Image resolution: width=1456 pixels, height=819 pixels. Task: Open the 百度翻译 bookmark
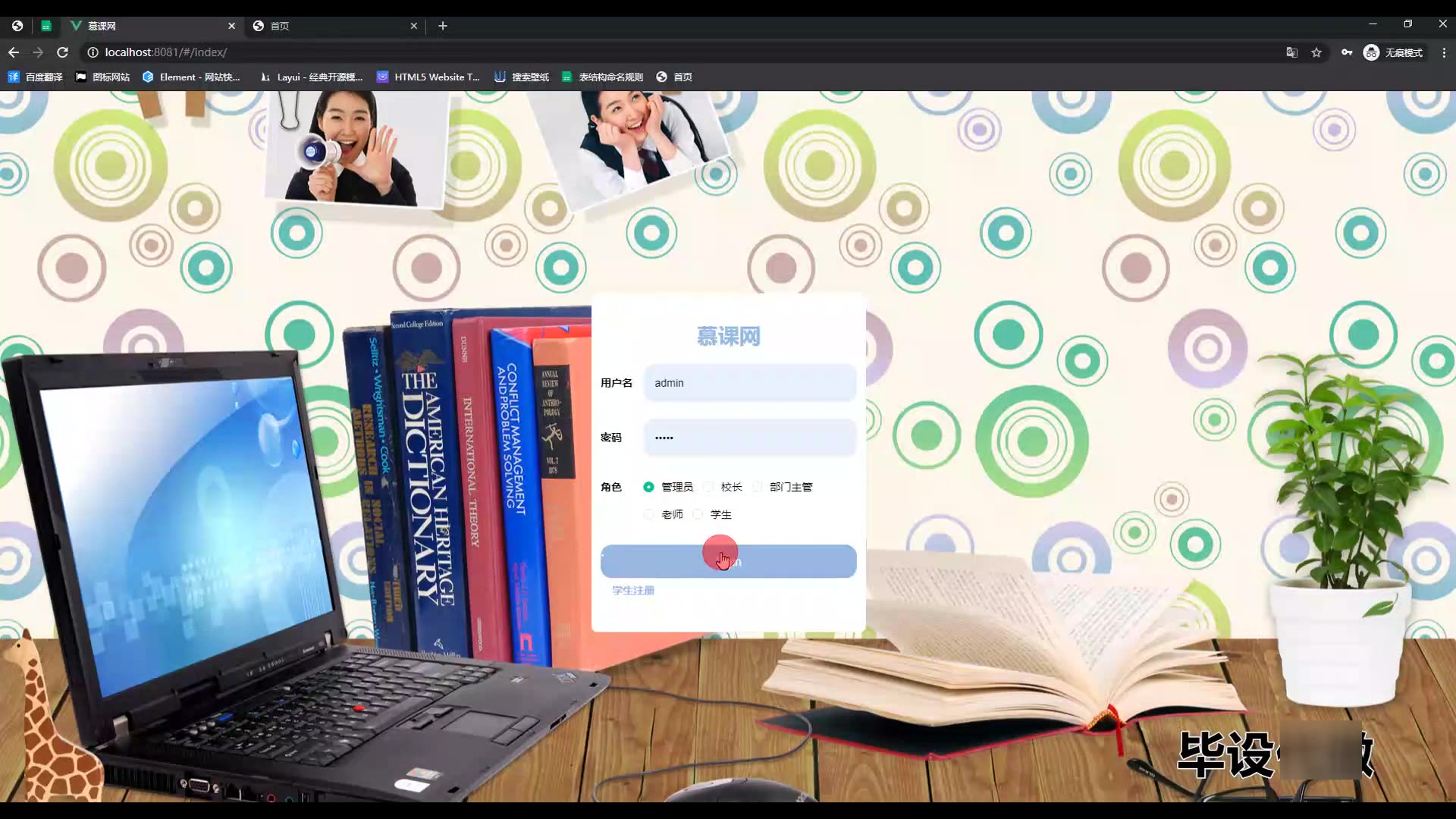[x=36, y=77]
